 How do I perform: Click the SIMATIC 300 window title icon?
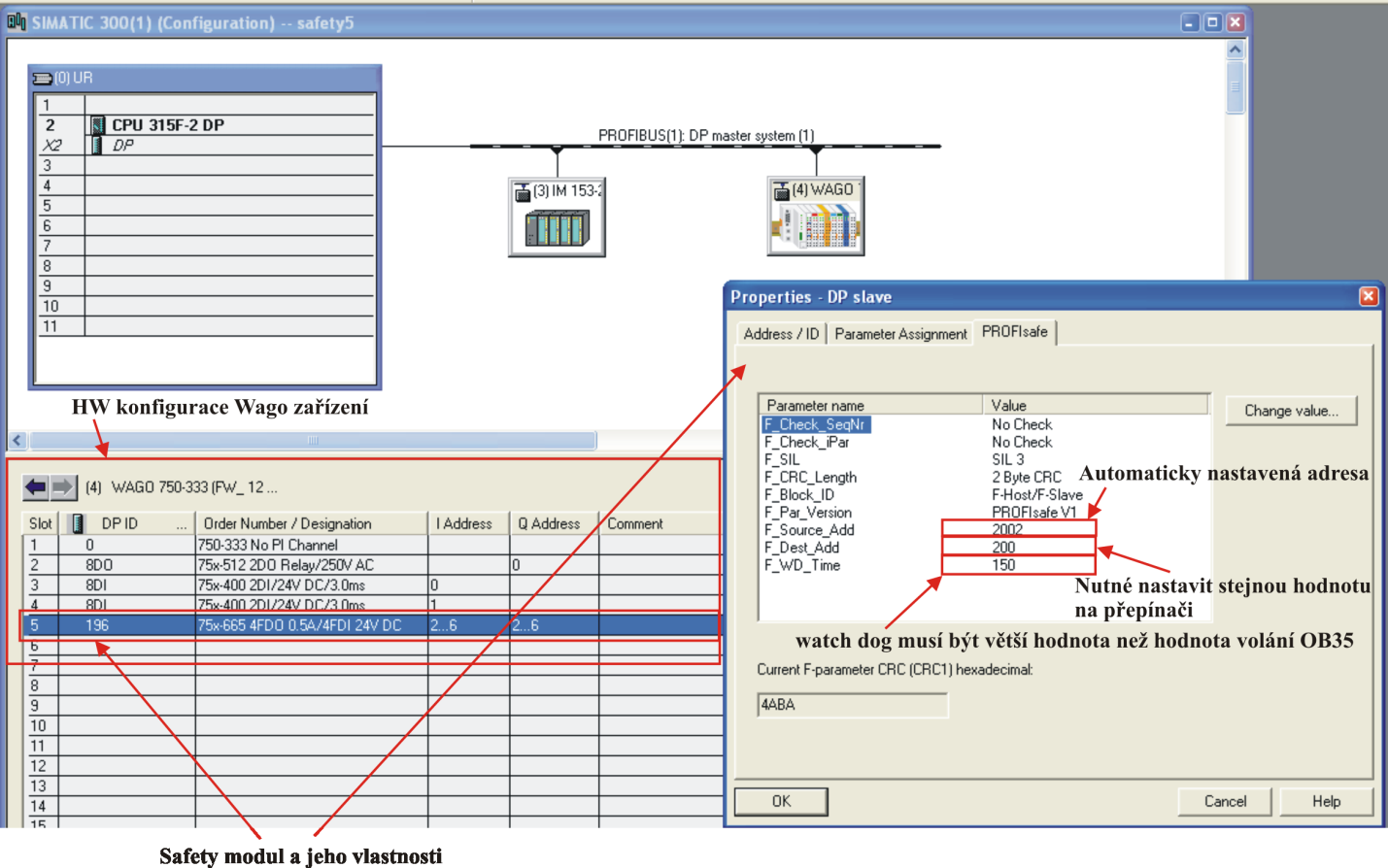click(17, 20)
